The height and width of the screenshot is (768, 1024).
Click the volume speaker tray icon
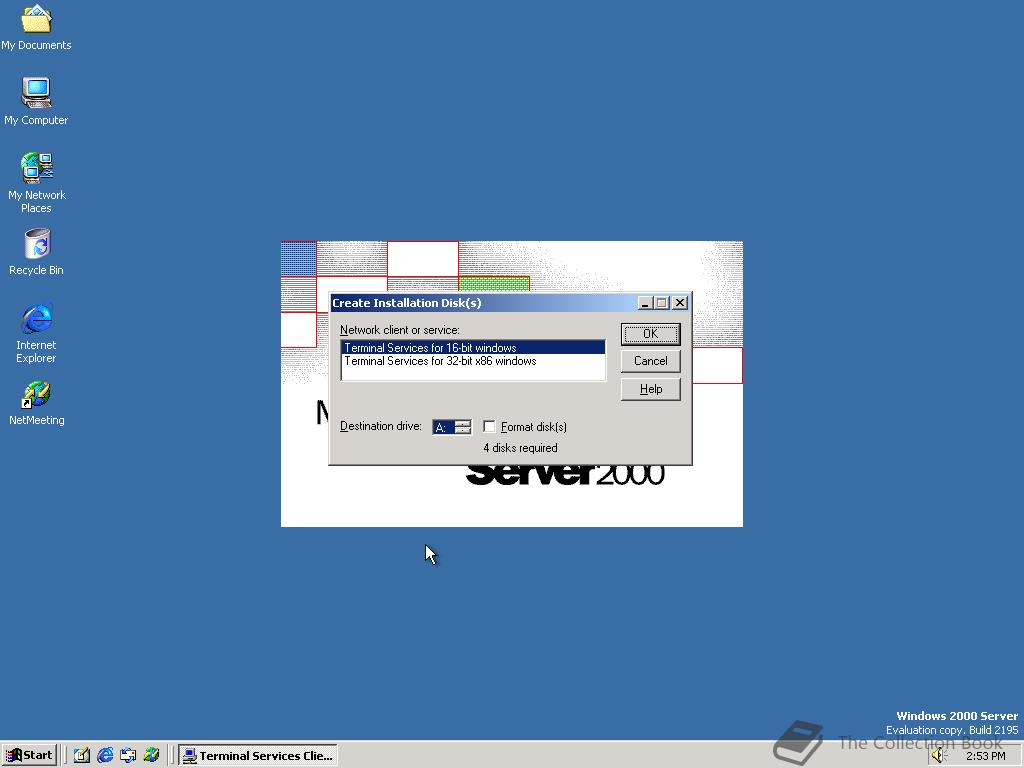[x=939, y=756]
